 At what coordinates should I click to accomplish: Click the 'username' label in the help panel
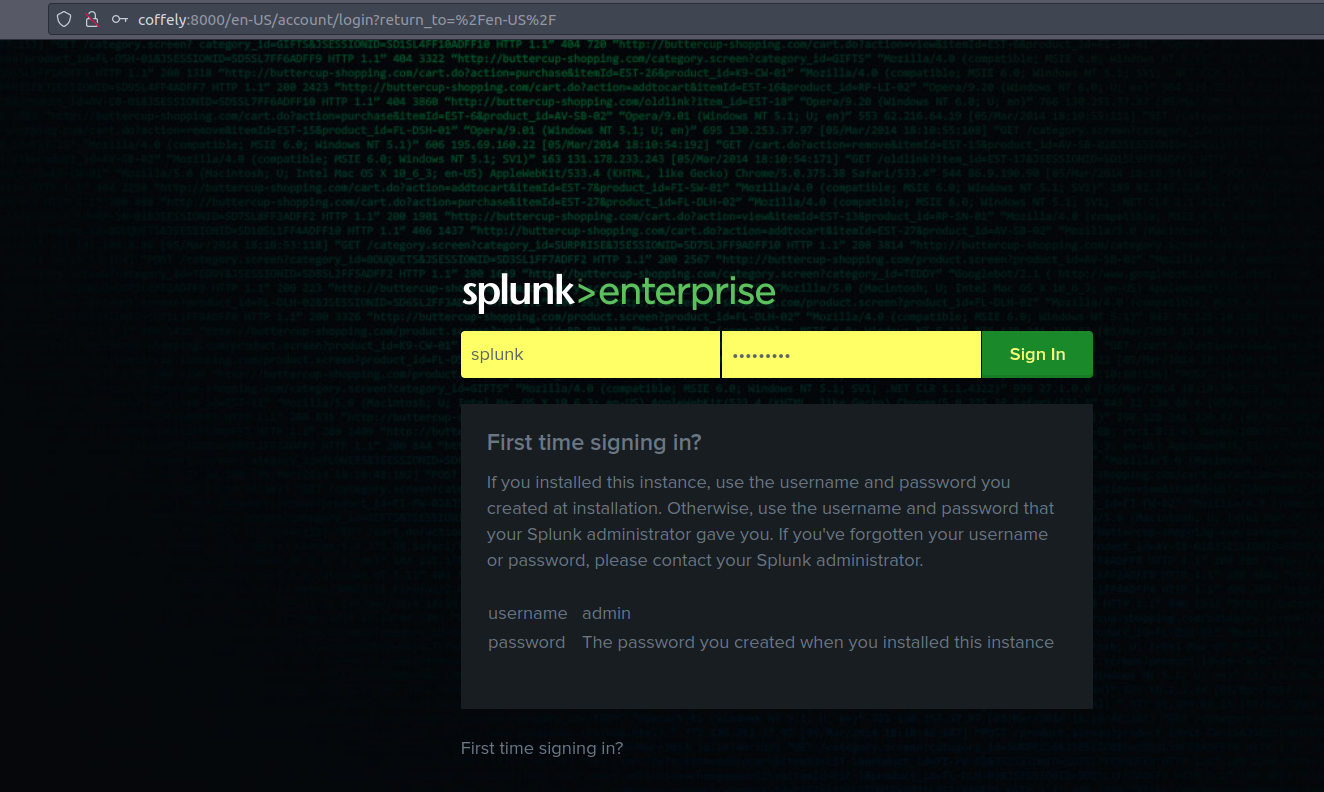click(528, 613)
